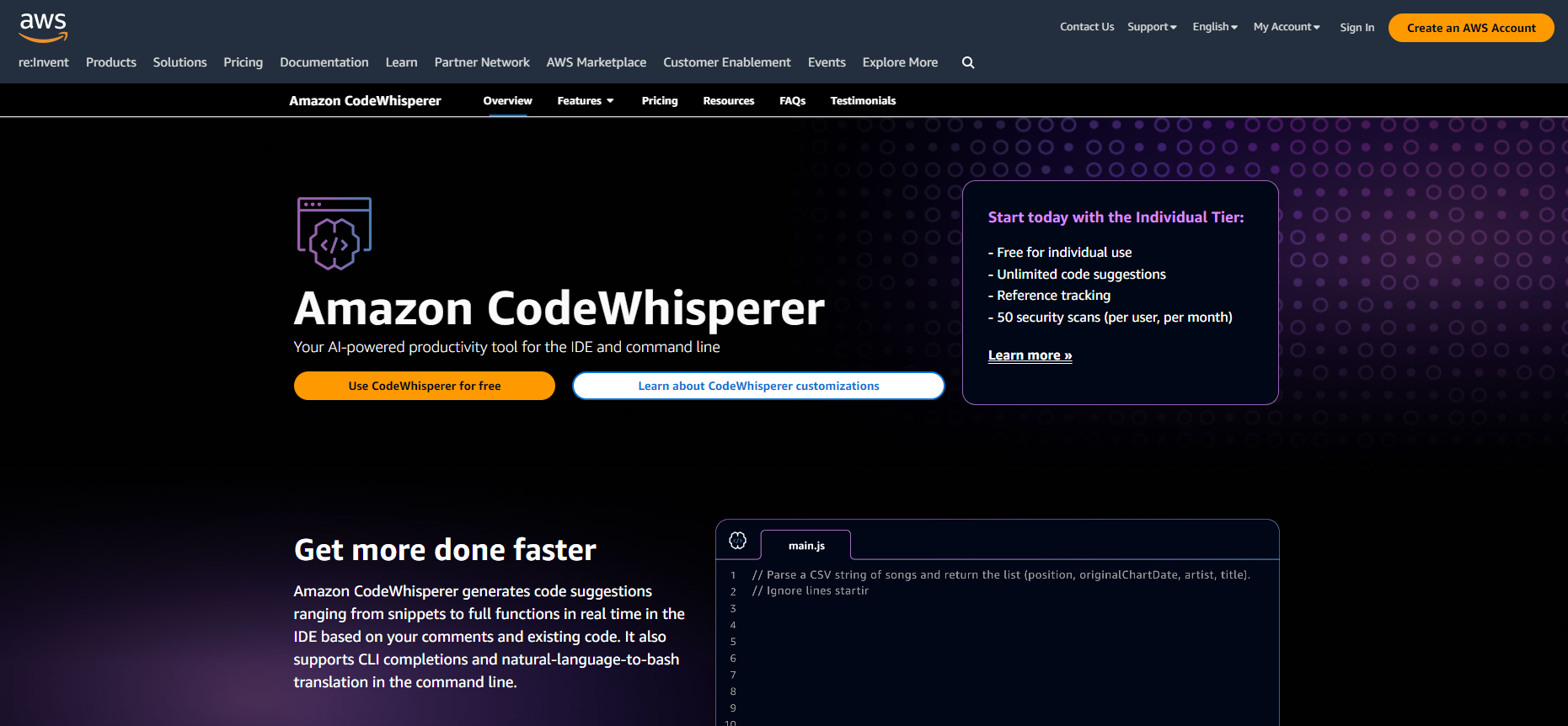Expand the My Account menu
This screenshot has width=1568, height=726.
click(1287, 27)
